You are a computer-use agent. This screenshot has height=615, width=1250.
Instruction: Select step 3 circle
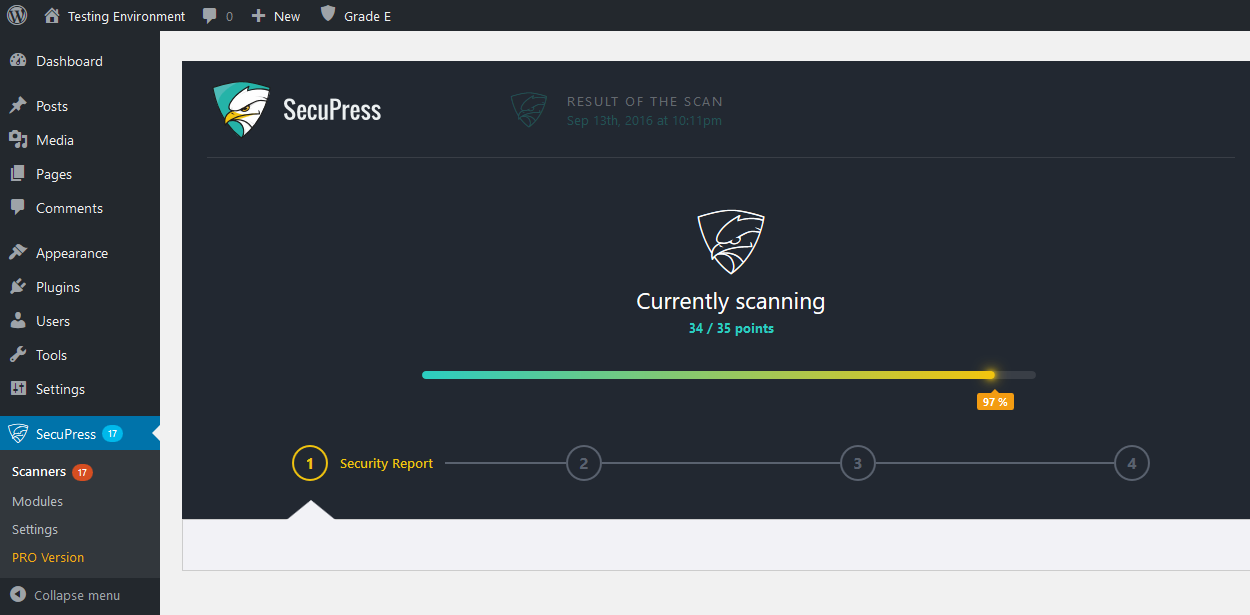(x=858, y=463)
